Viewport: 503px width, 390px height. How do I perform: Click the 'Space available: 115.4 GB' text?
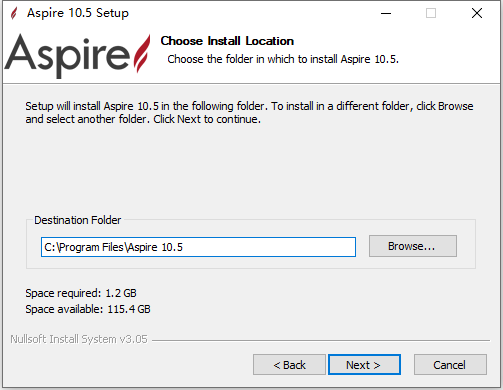pyautogui.click(x=88, y=309)
